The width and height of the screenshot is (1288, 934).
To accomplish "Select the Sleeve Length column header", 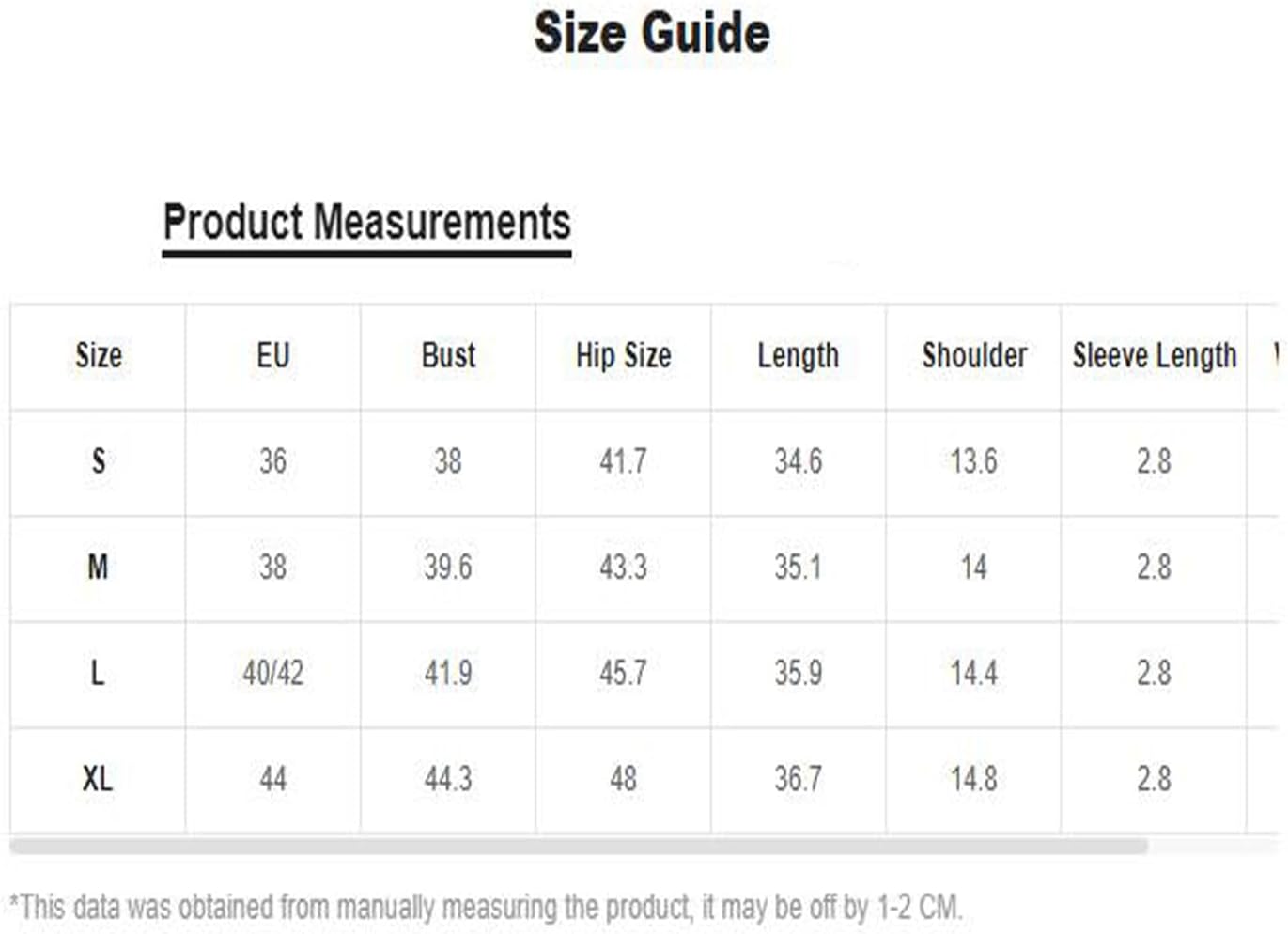I will click(x=1155, y=356).
